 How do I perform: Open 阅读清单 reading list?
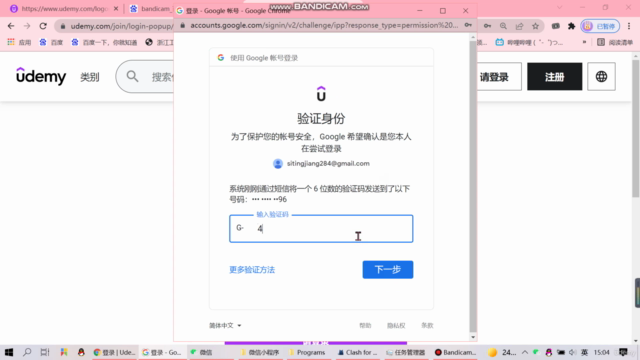(615, 42)
